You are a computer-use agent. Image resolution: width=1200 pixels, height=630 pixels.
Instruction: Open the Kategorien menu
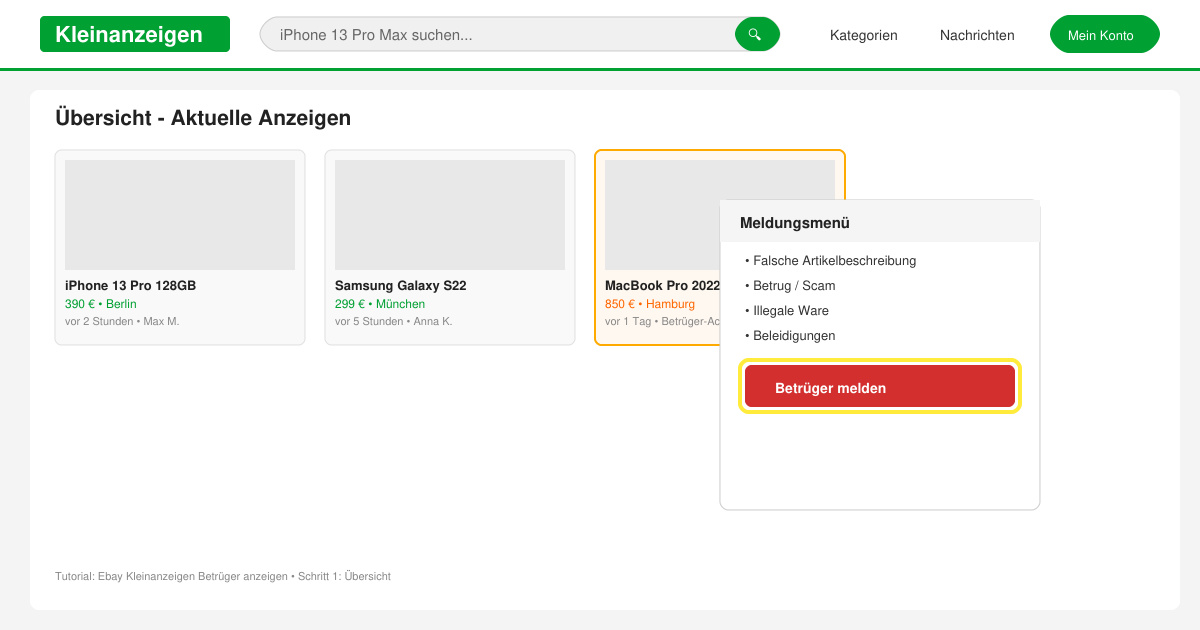[864, 35]
